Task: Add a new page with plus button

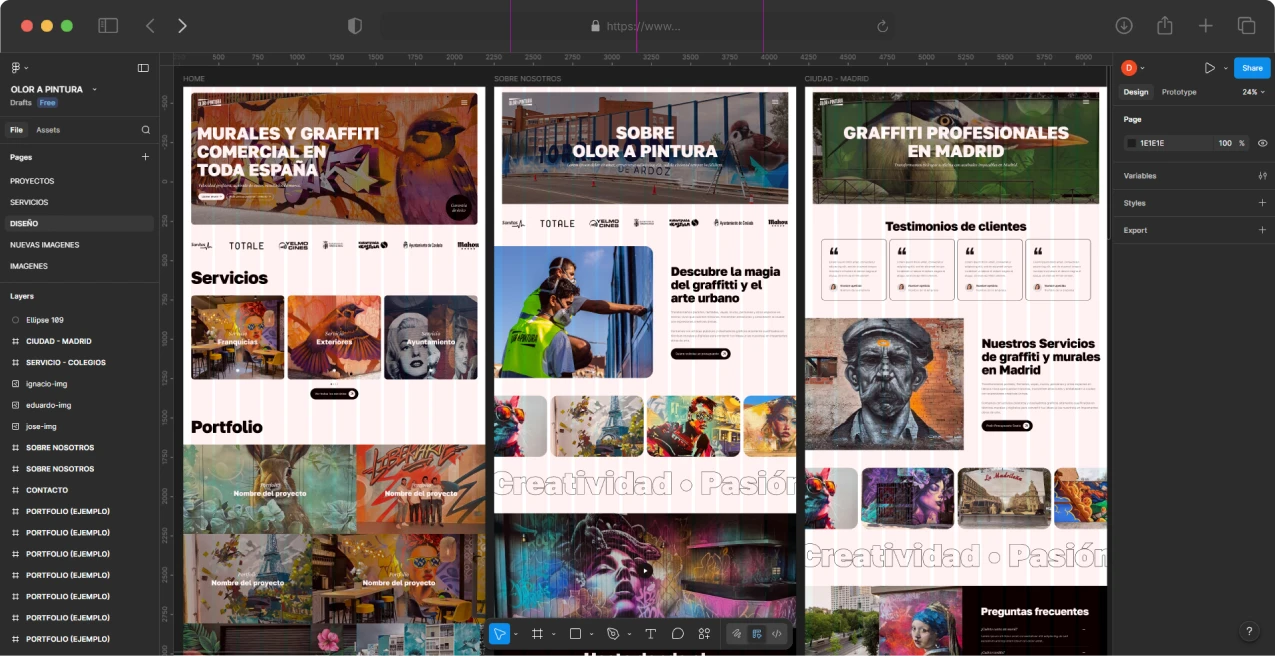Action: [x=145, y=157]
